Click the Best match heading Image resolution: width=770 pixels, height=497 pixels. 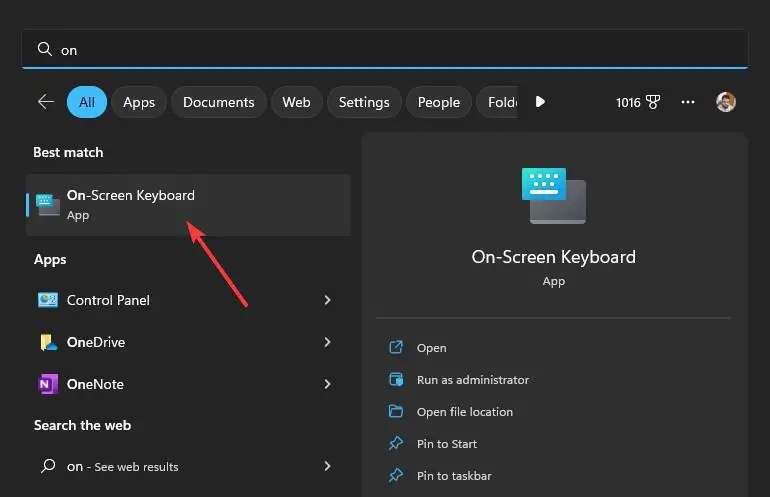click(68, 152)
